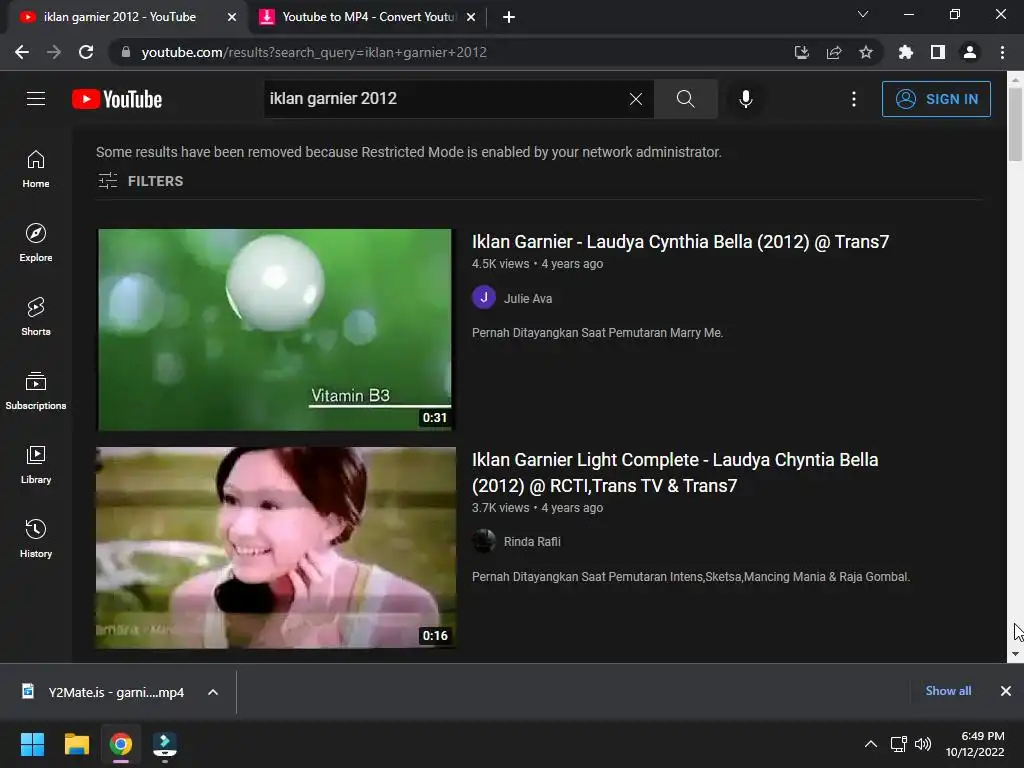Open the volume control in tray
The width and height of the screenshot is (1024, 768).
pyautogui.click(x=923, y=744)
